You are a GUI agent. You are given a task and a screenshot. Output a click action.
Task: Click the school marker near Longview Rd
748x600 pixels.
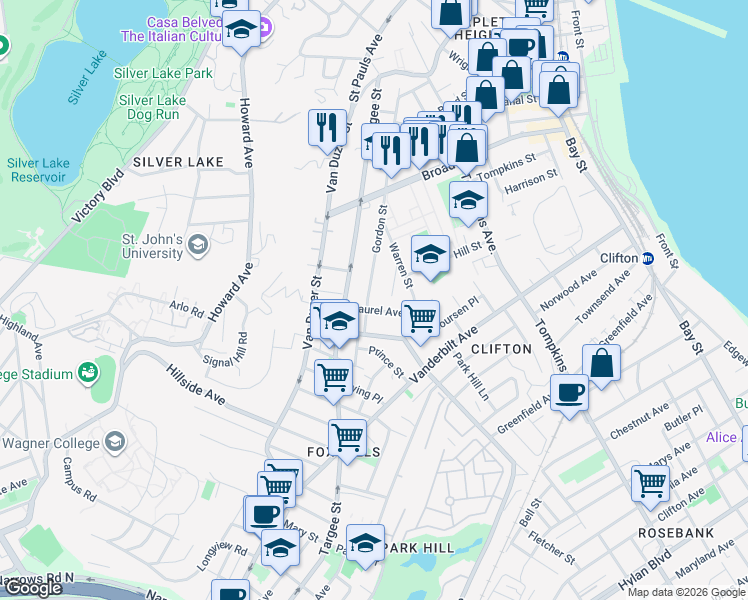click(x=280, y=548)
